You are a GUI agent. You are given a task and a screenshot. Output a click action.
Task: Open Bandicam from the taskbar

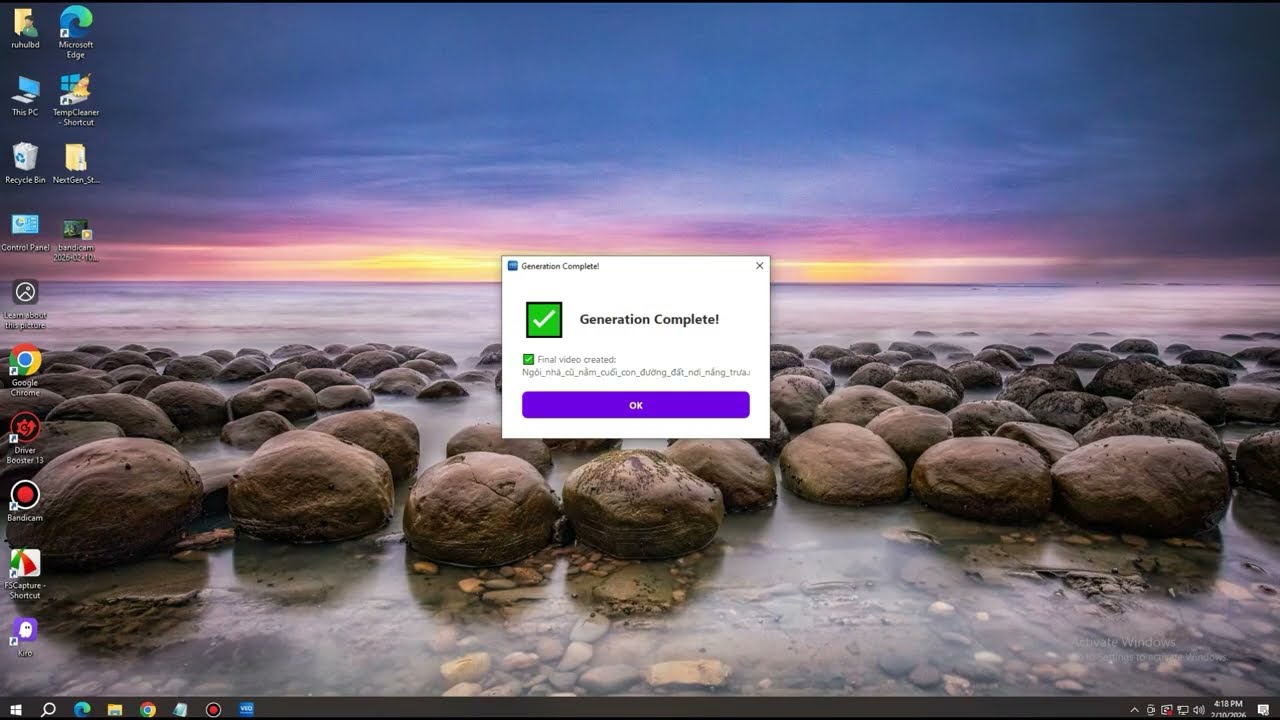213,709
